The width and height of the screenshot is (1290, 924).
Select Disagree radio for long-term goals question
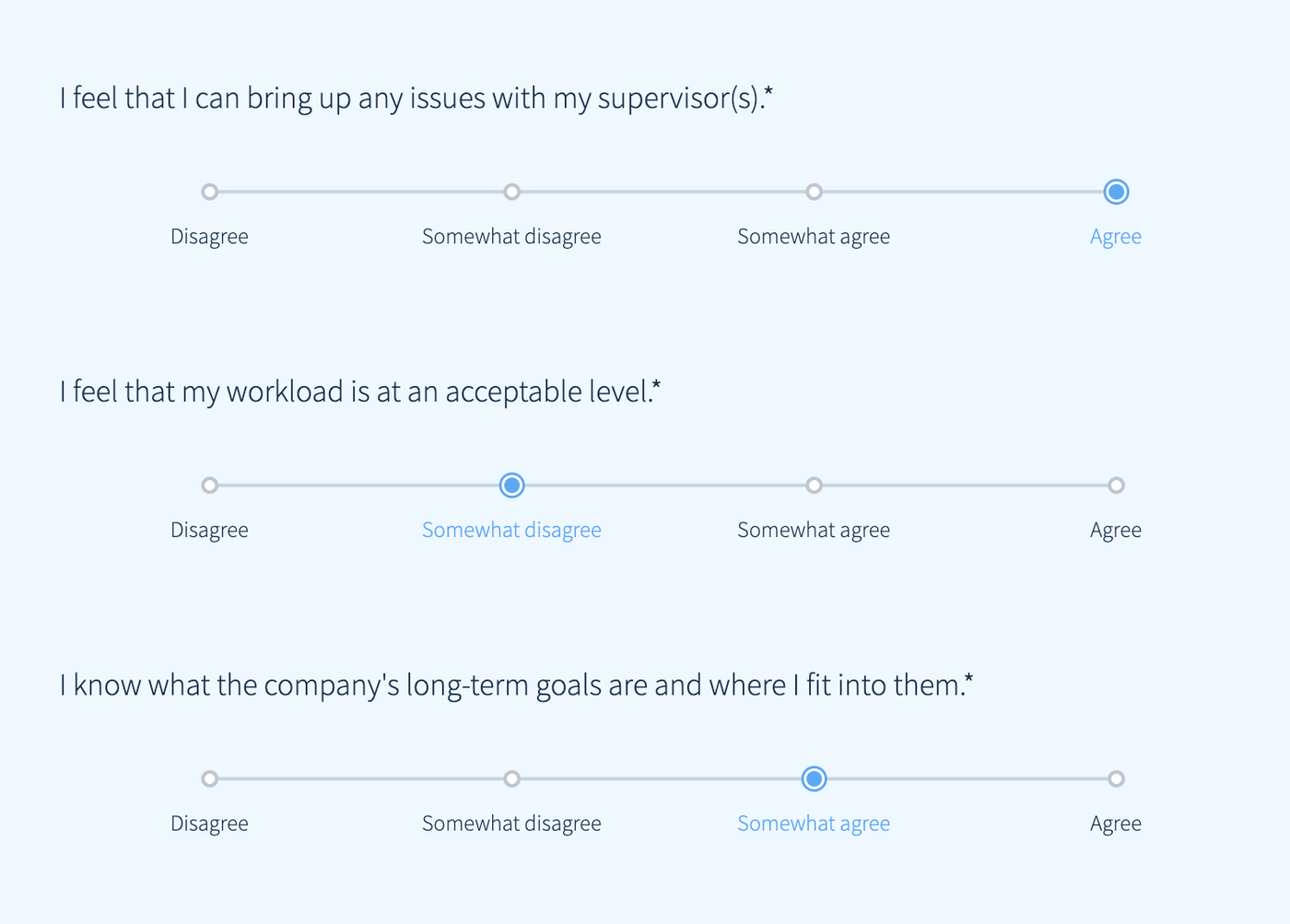point(210,778)
